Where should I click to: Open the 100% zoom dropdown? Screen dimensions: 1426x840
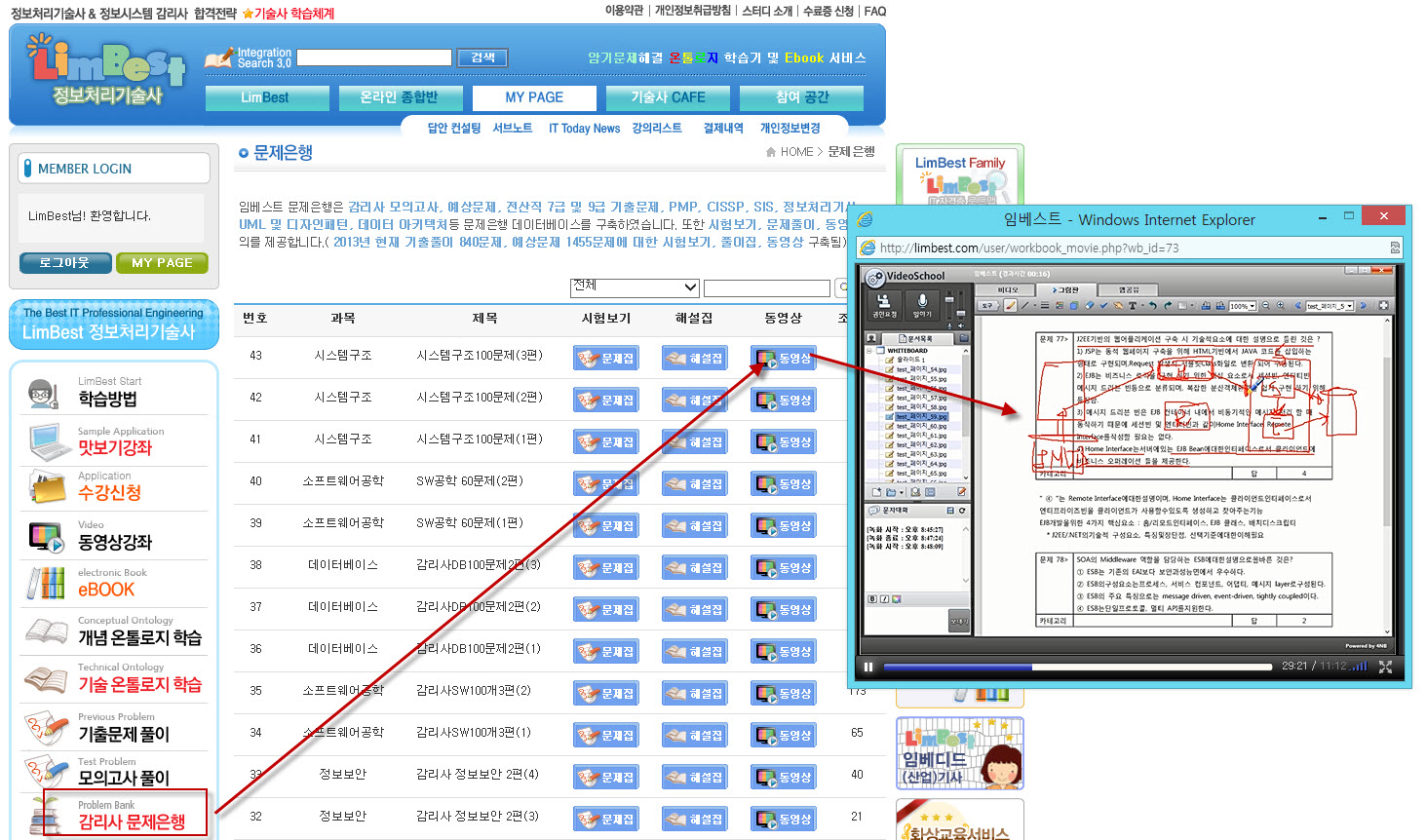tap(1242, 306)
